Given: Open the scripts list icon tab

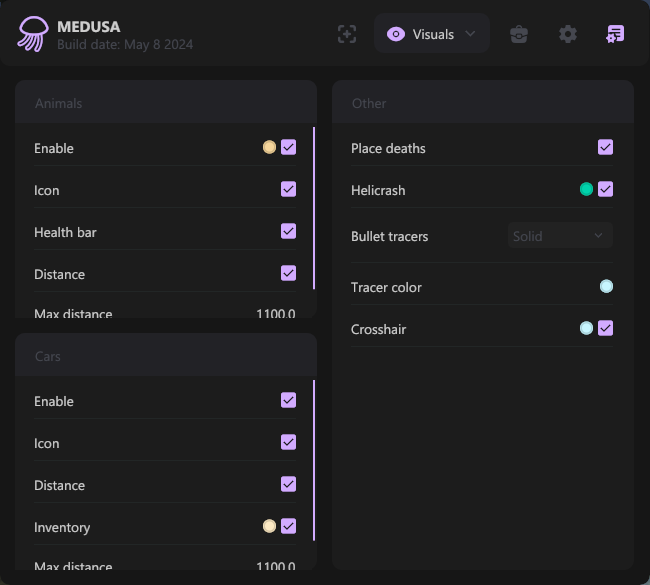Looking at the screenshot, I should coord(615,34).
